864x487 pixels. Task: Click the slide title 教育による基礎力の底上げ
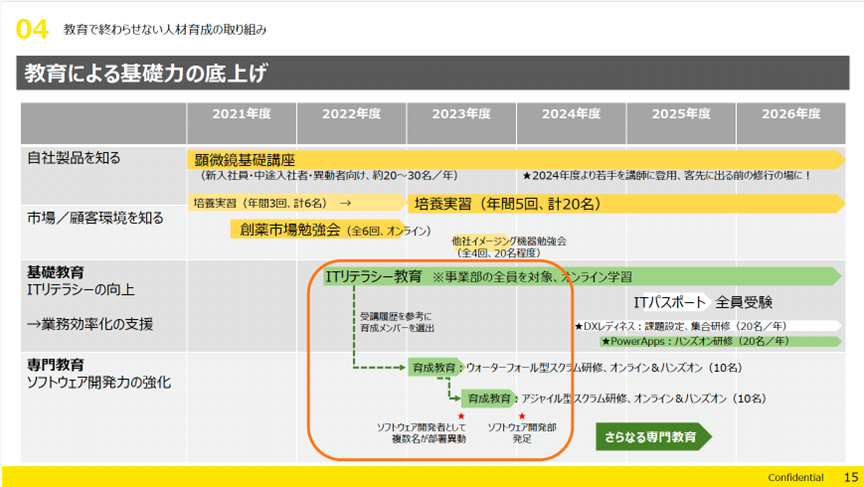tap(145, 72)
